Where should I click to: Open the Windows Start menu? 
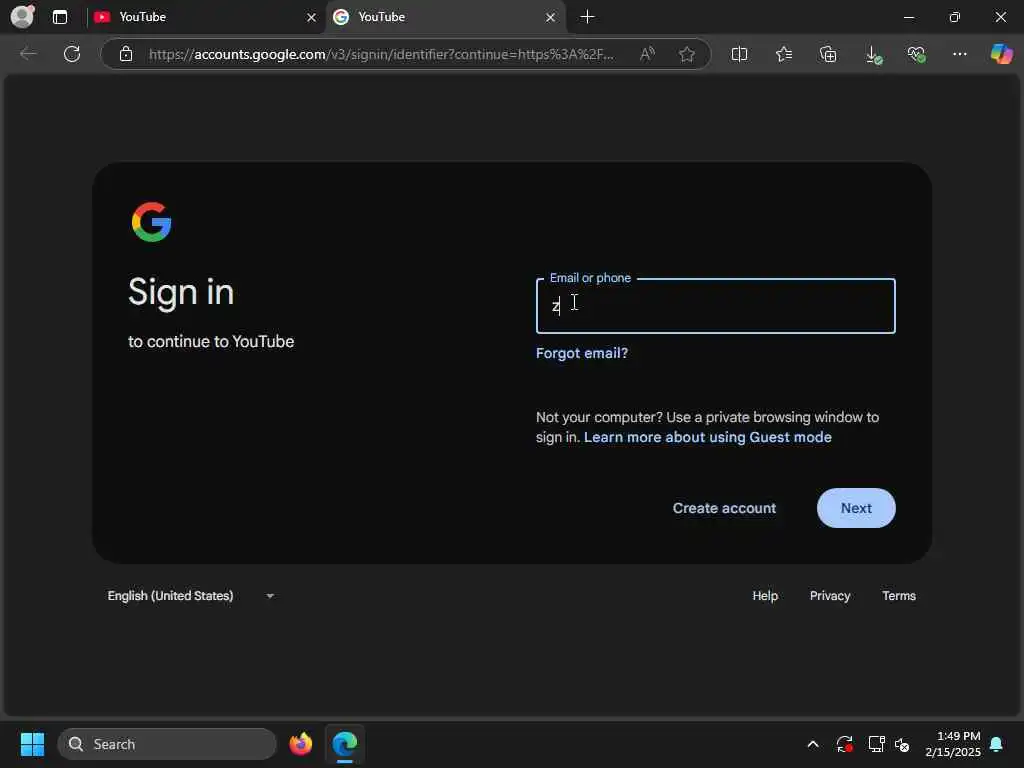pyautogui.click(x=32, y=744)
